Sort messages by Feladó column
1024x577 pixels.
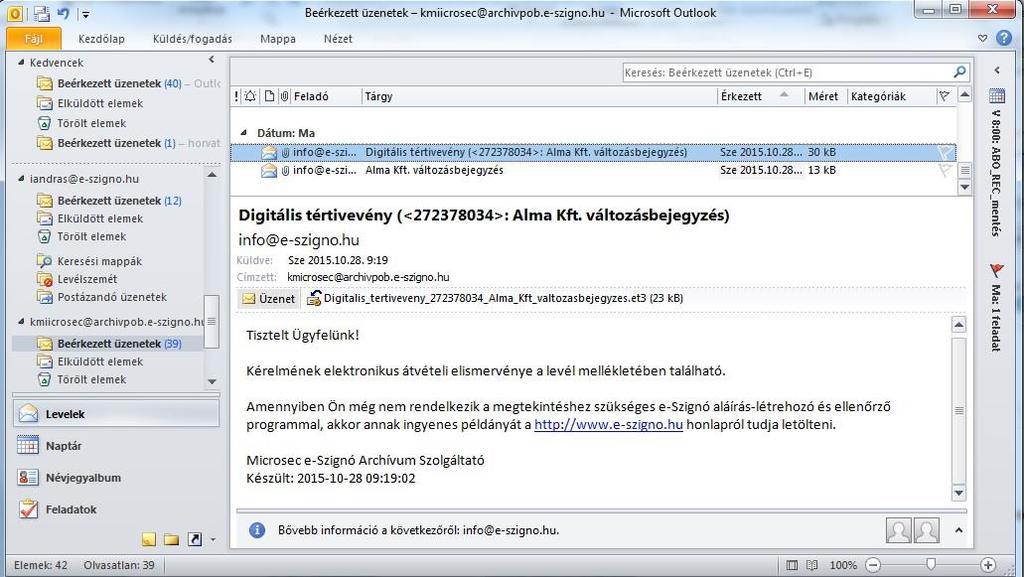tap(326, 96)
